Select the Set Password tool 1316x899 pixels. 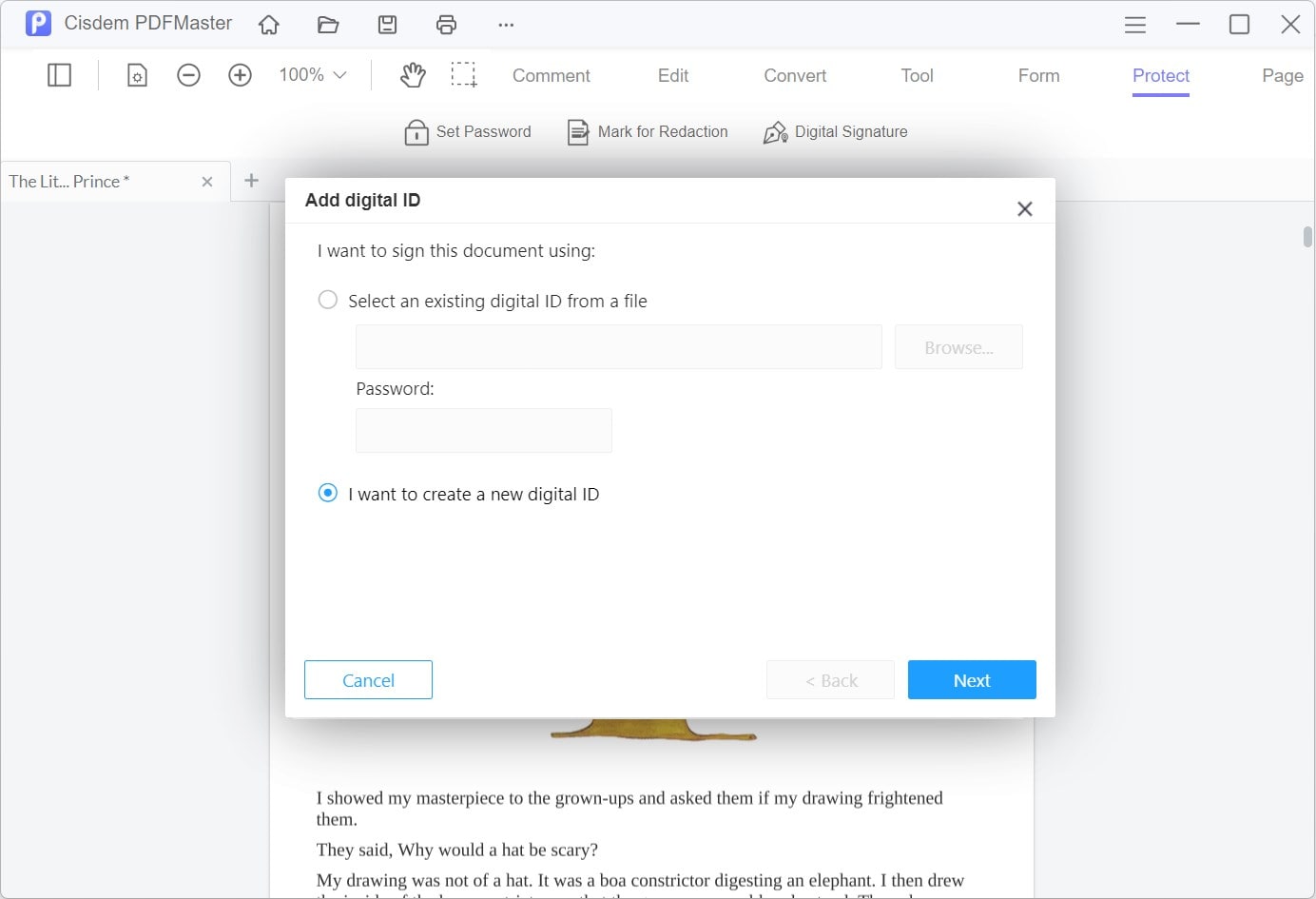tap(468, 132)
